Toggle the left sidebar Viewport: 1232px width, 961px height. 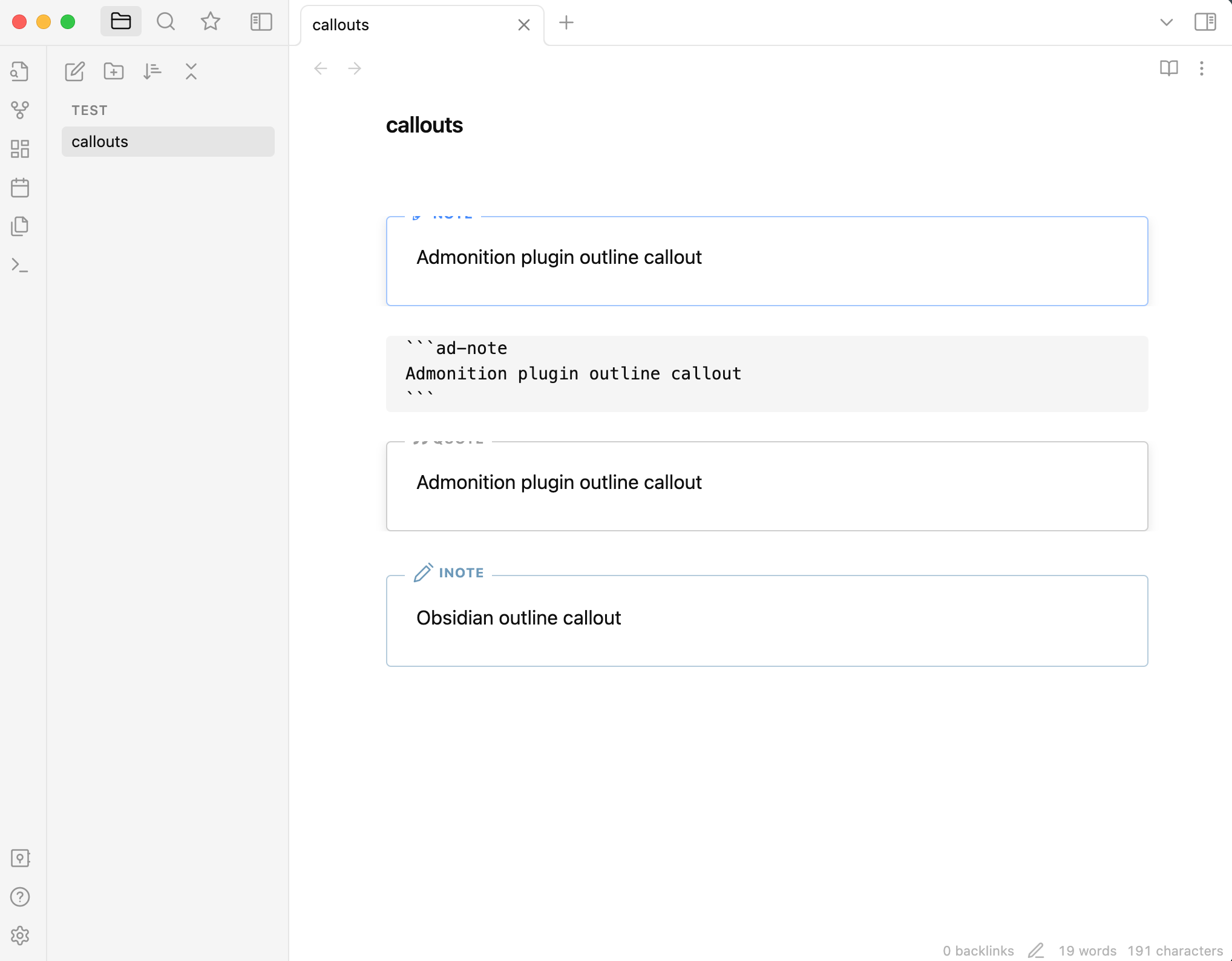(261, 22)
